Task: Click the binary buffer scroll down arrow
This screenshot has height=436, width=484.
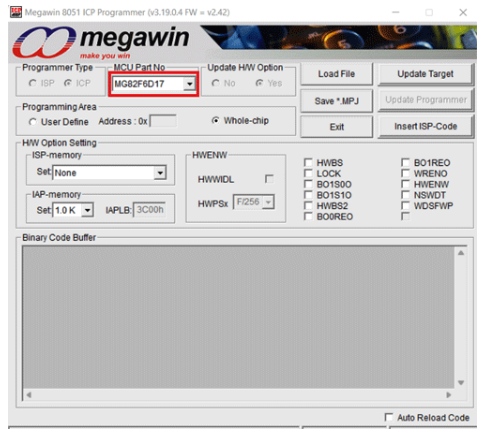Action: click(461, 382)
